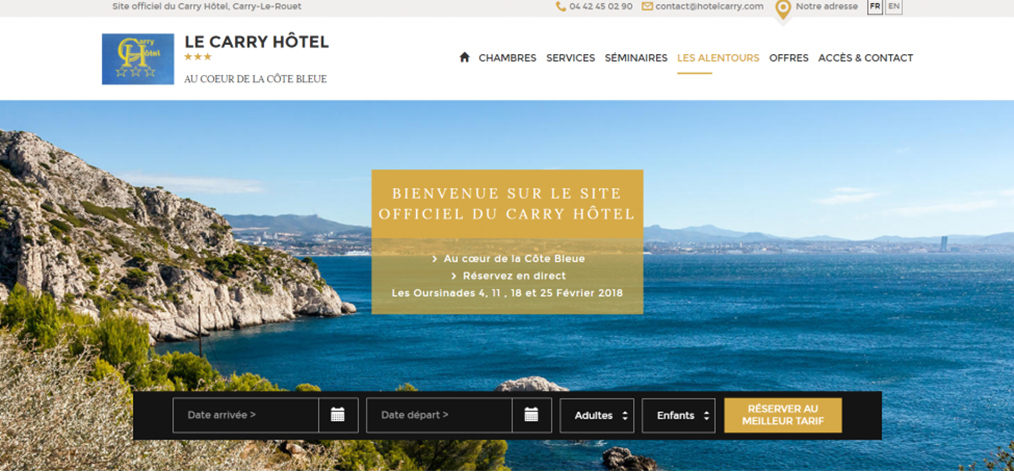Screen dimensions: 1014x472
Task: Click Réserver au meilleur tarif button
Action: pos(783,415)
